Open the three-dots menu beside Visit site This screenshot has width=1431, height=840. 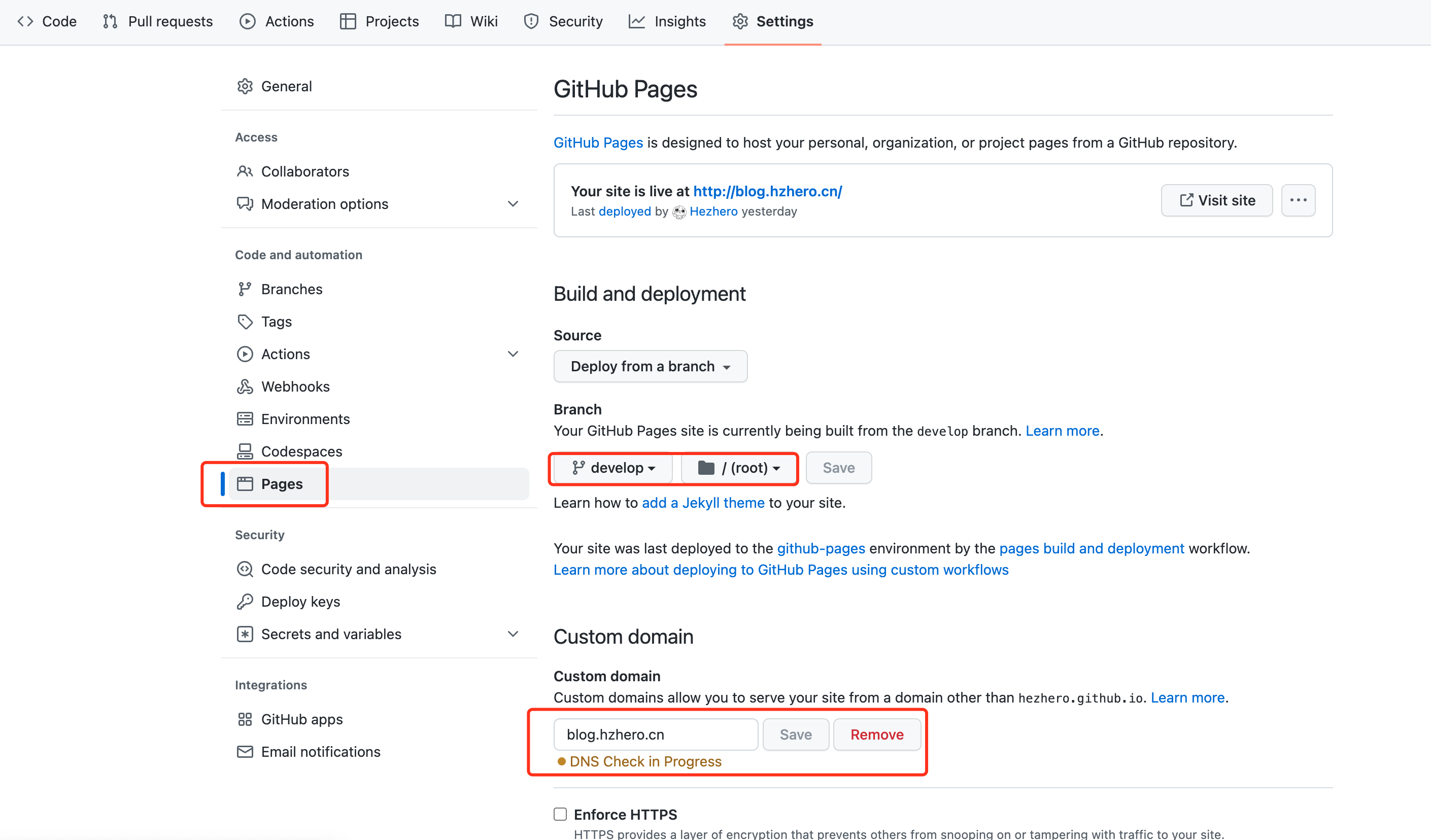pos(1298,200)
